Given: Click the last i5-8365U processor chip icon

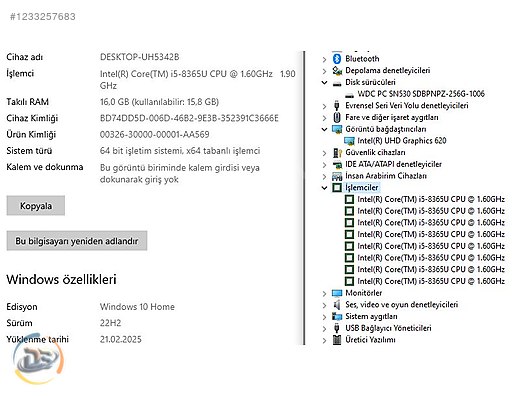Looking at the screenshot, I should [x=350, y=281].
